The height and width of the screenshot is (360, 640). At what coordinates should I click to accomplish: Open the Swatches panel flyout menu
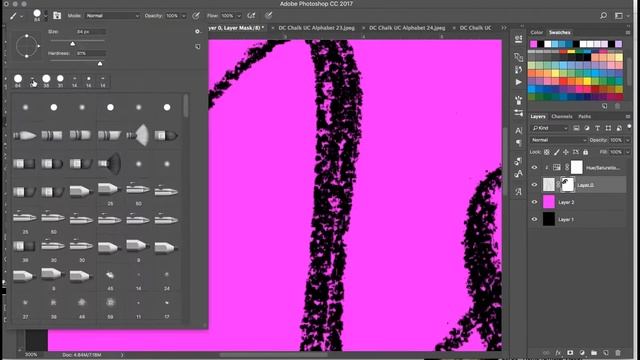coord(628,32)
